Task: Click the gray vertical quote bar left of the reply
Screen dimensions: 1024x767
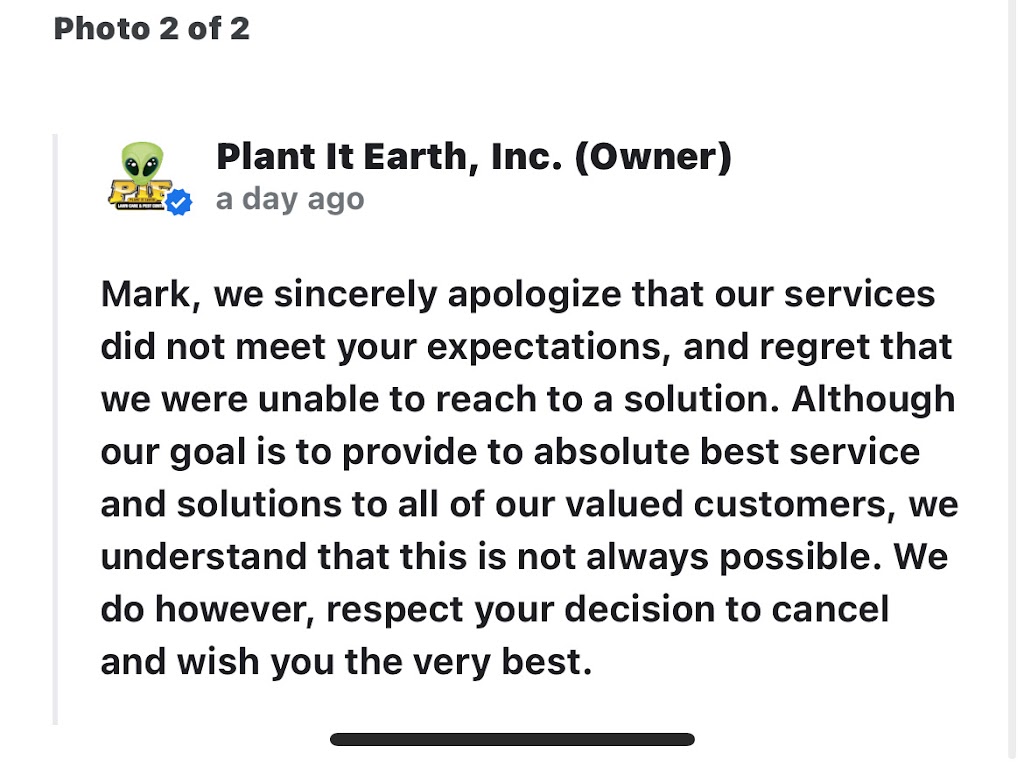Action: point(56,428)
